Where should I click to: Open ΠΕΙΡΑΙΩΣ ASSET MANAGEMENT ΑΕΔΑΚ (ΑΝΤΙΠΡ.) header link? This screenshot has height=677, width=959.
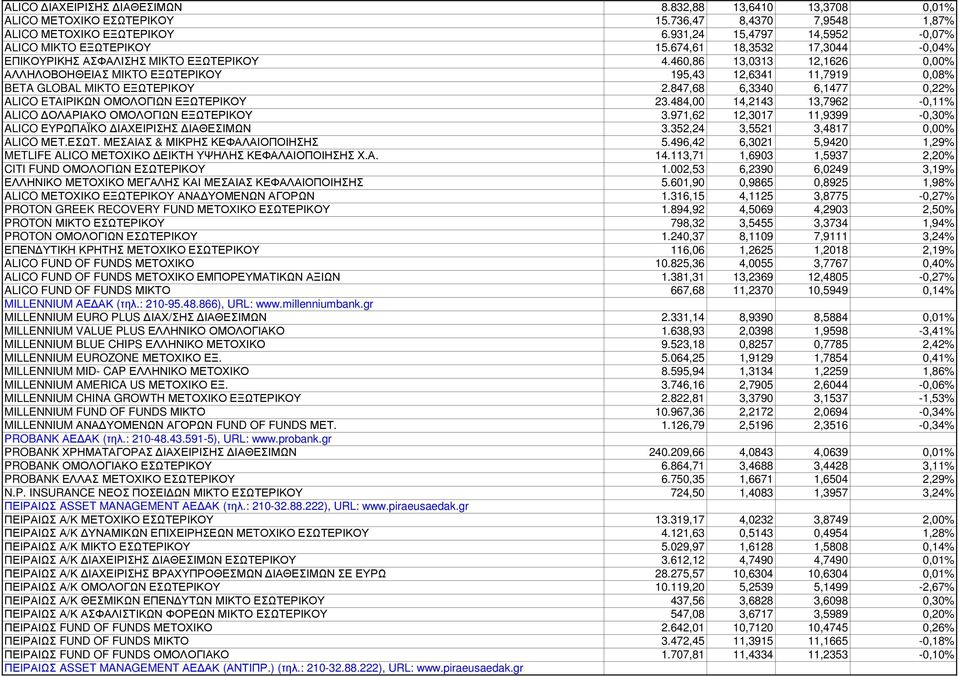pos(264,668)
